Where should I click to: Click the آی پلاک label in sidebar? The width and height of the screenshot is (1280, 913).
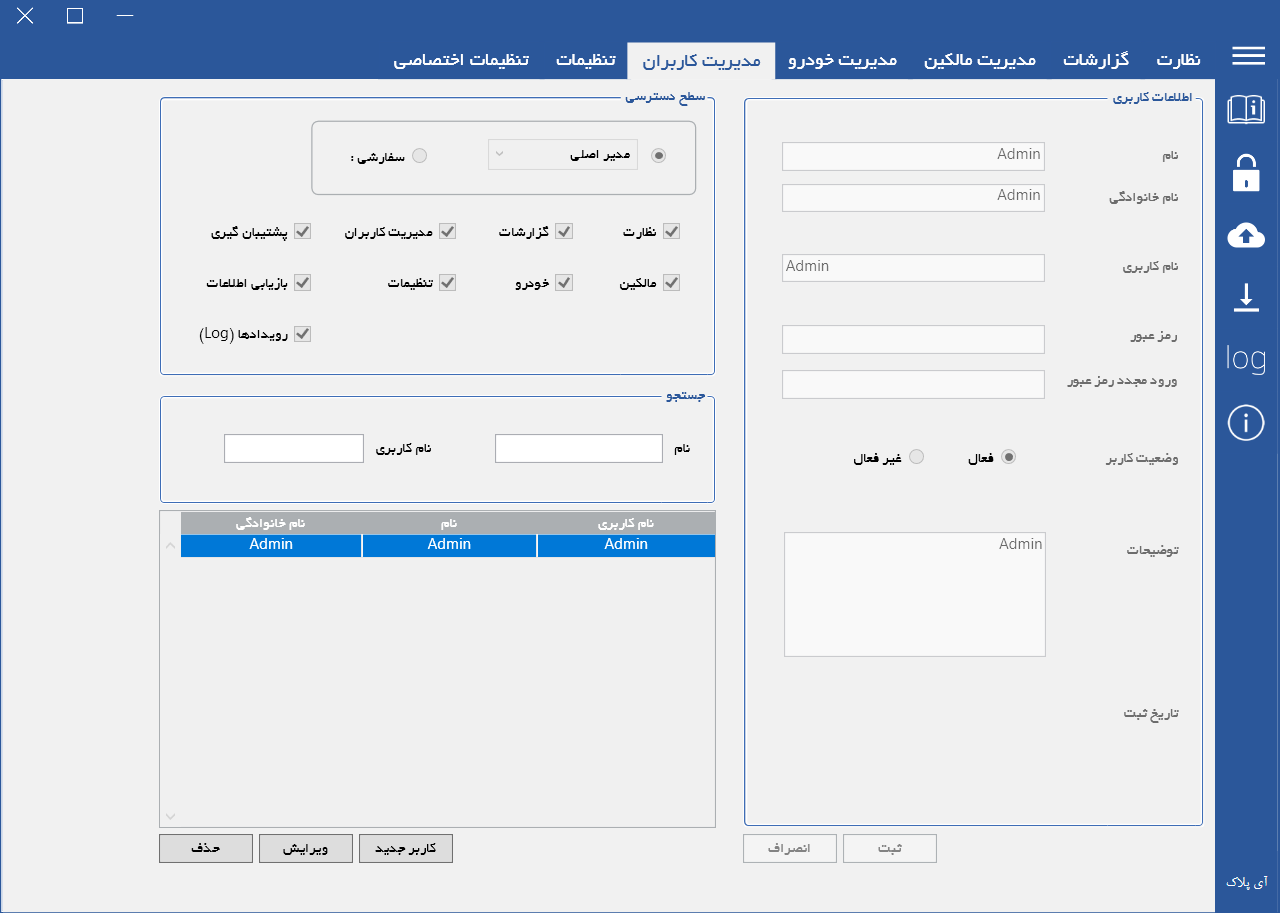click(x=1246, y=882)
